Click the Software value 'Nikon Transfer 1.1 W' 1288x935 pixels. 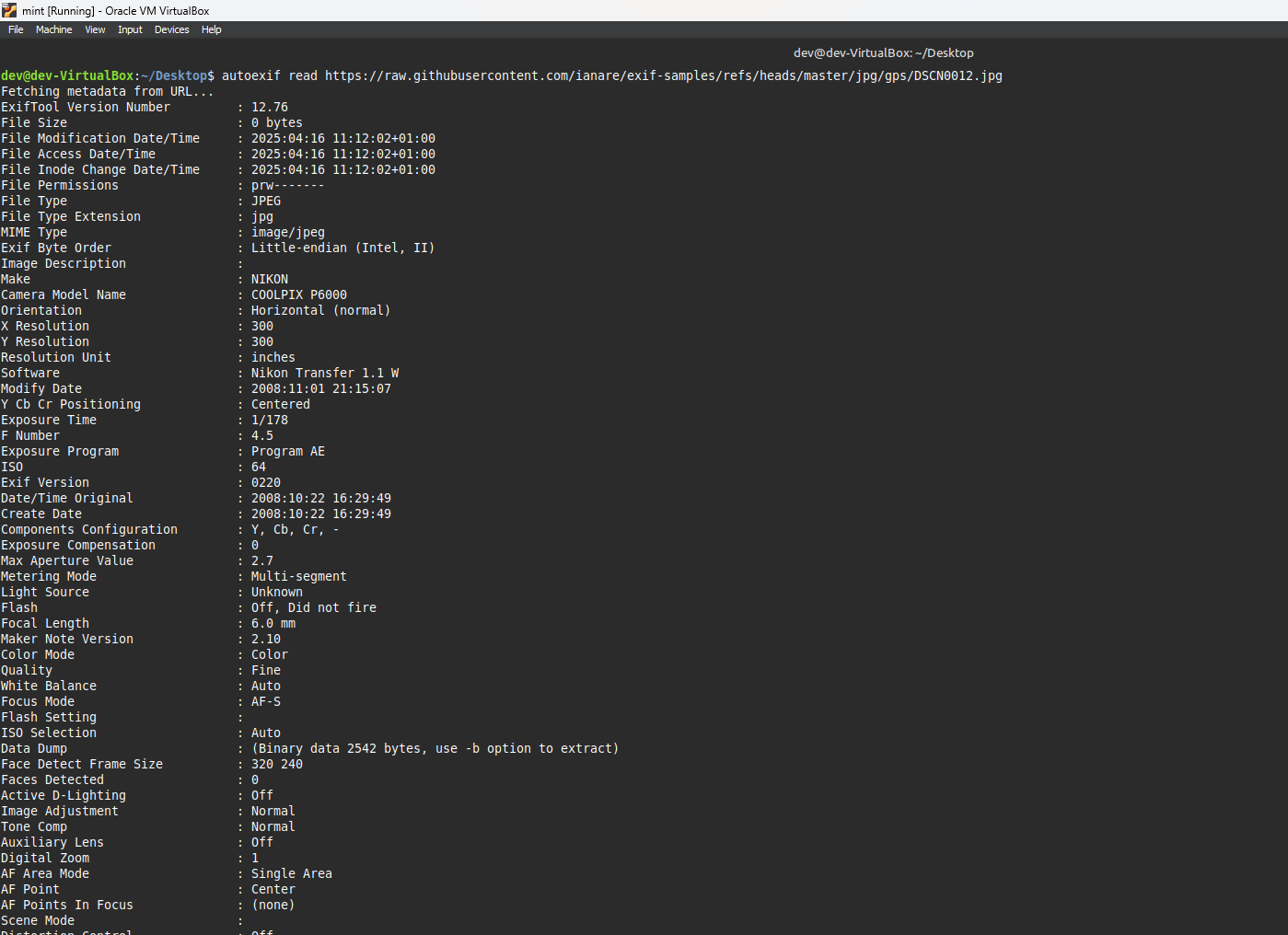point(325,373)
